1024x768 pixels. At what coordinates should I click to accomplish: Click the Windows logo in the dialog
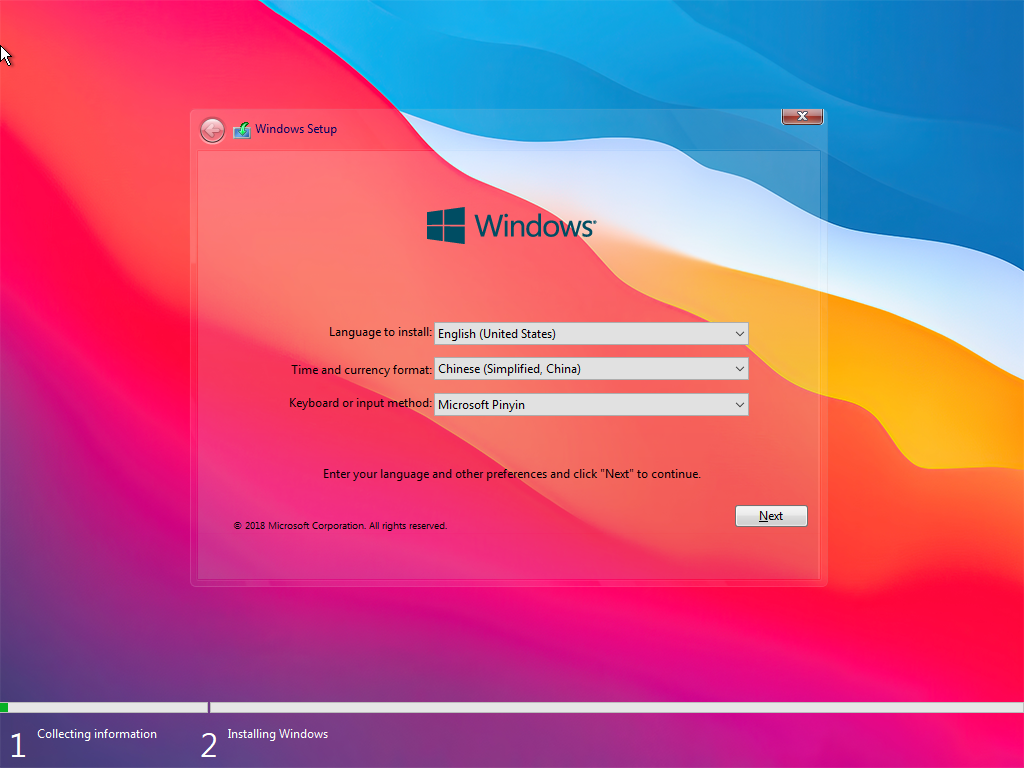(x=511, y=225)
